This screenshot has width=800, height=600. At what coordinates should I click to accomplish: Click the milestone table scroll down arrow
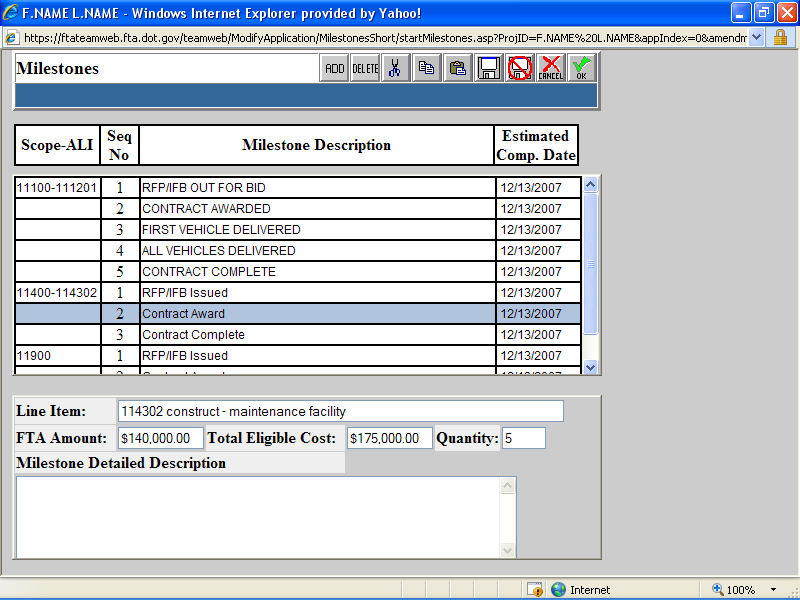590,367
